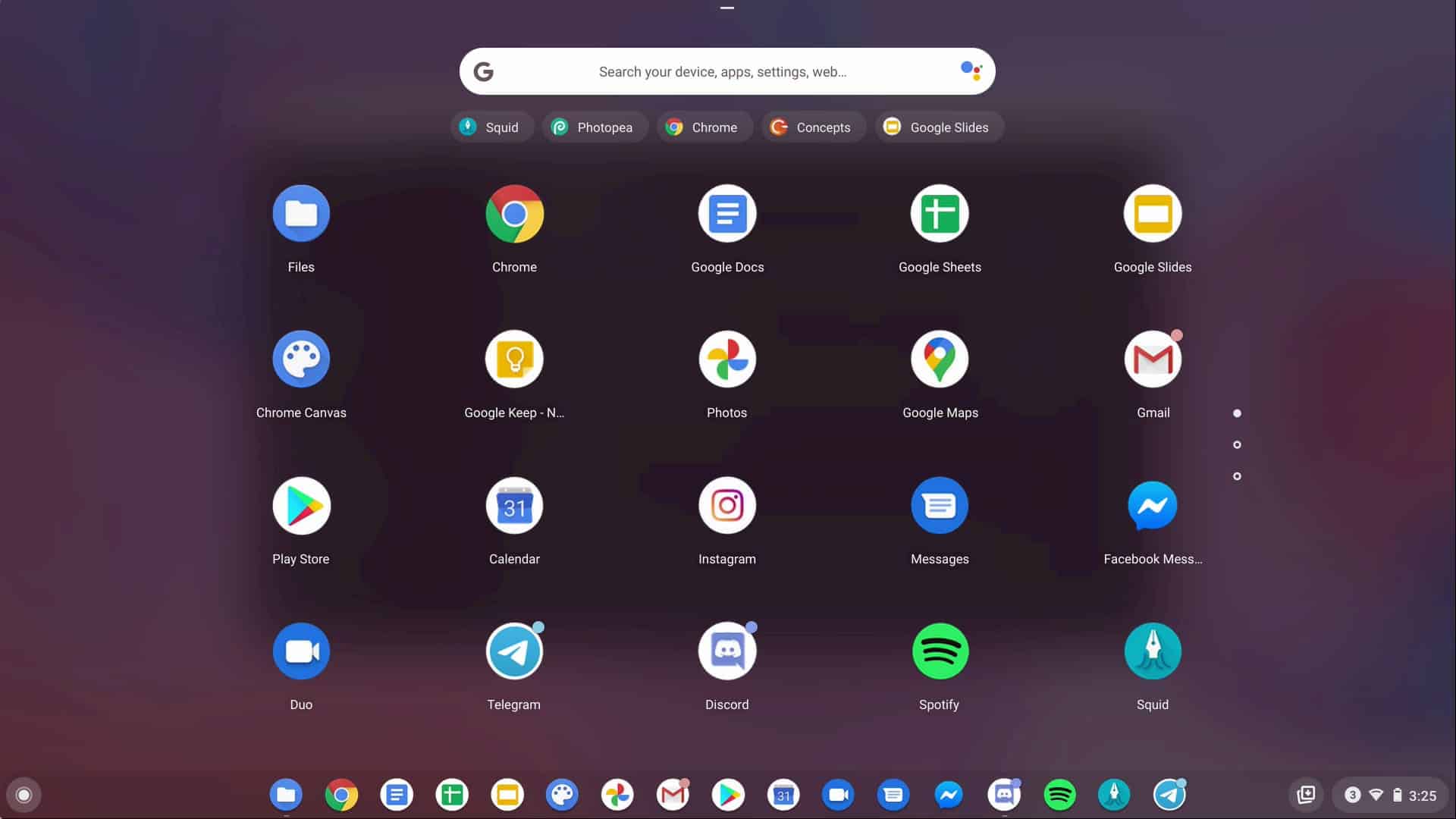Open Discord

pyautogui.click(x=726, y=651)
